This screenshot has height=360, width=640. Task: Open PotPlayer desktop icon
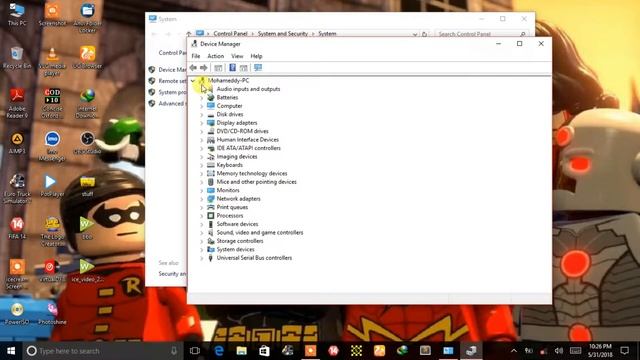(x=52, y=186)
